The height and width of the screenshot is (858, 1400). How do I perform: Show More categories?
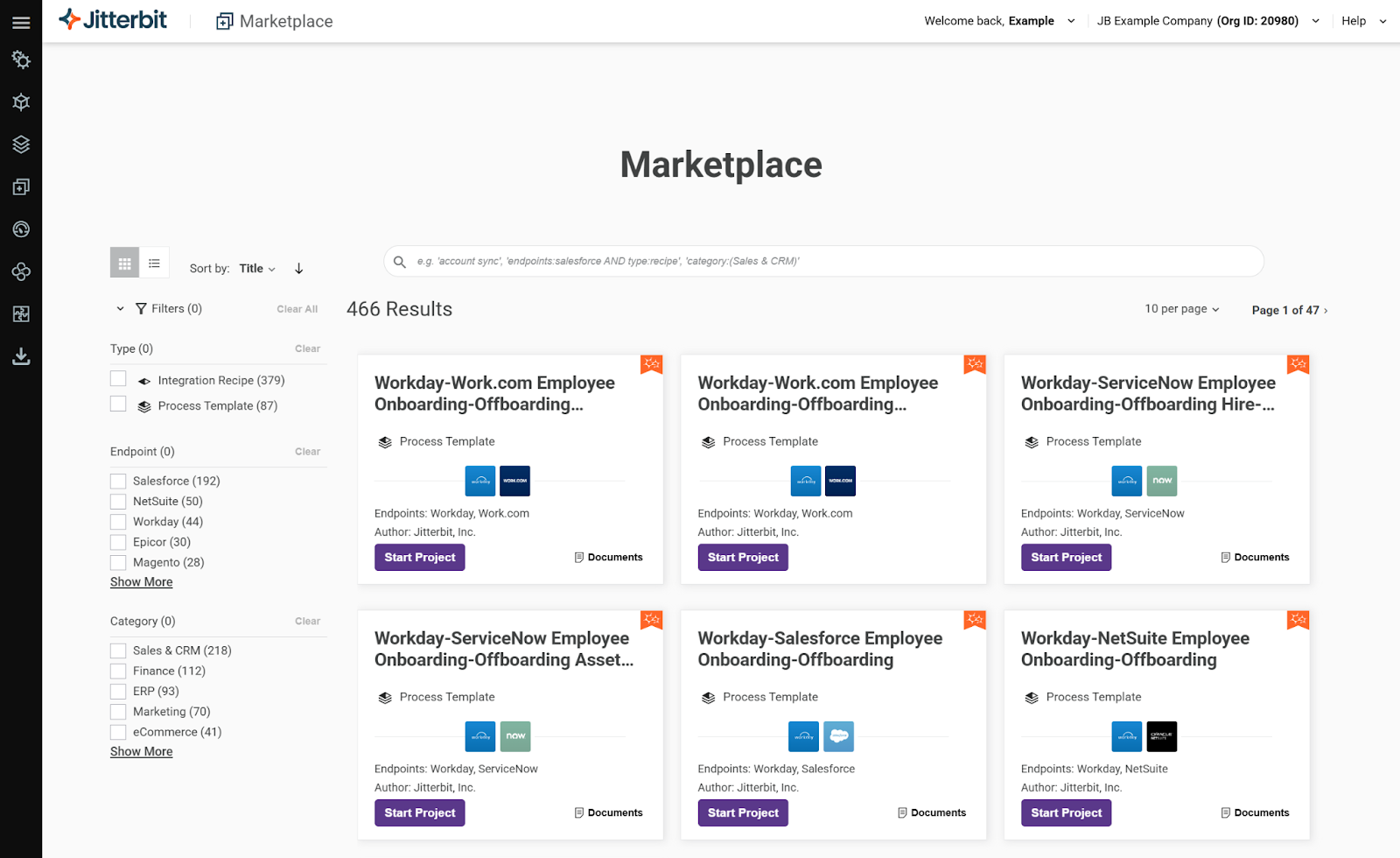click(x=142, y=752)
